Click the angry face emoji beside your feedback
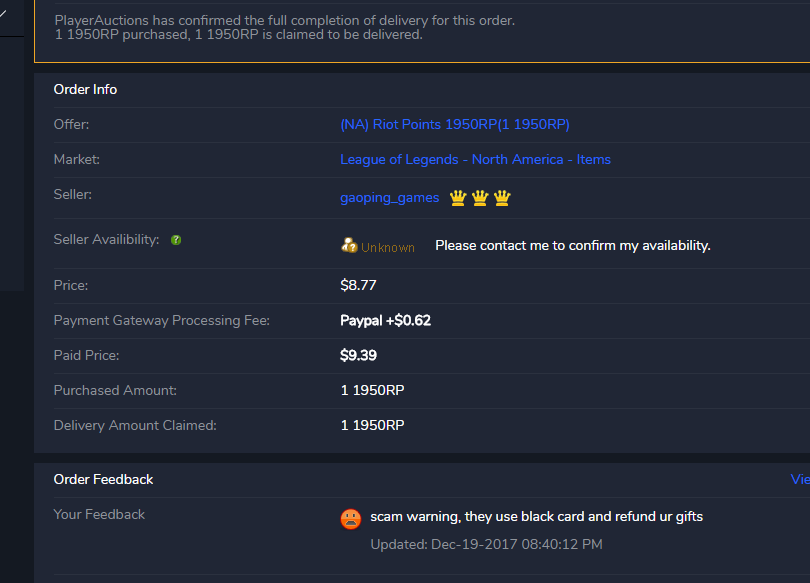This screenshot has height=583, width=810. point(350,518)
